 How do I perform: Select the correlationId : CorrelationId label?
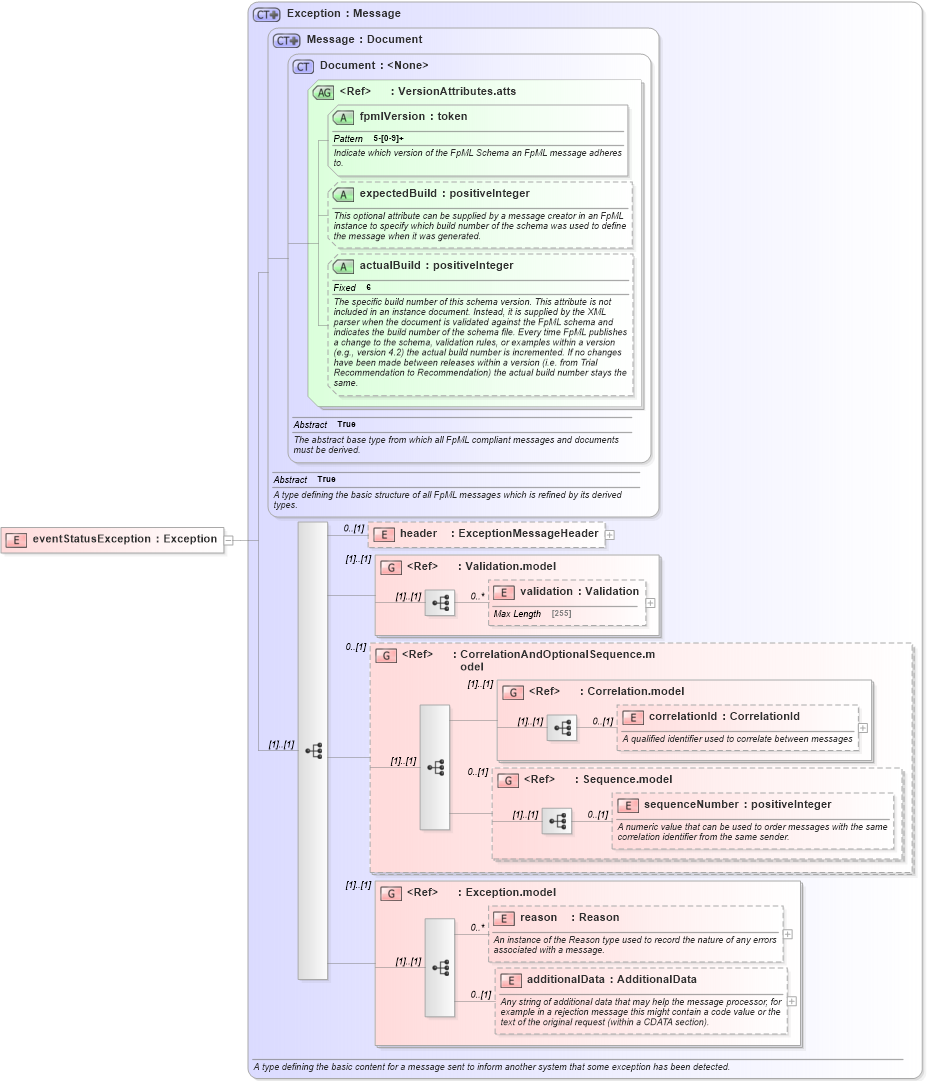click(x=724, y=716)
